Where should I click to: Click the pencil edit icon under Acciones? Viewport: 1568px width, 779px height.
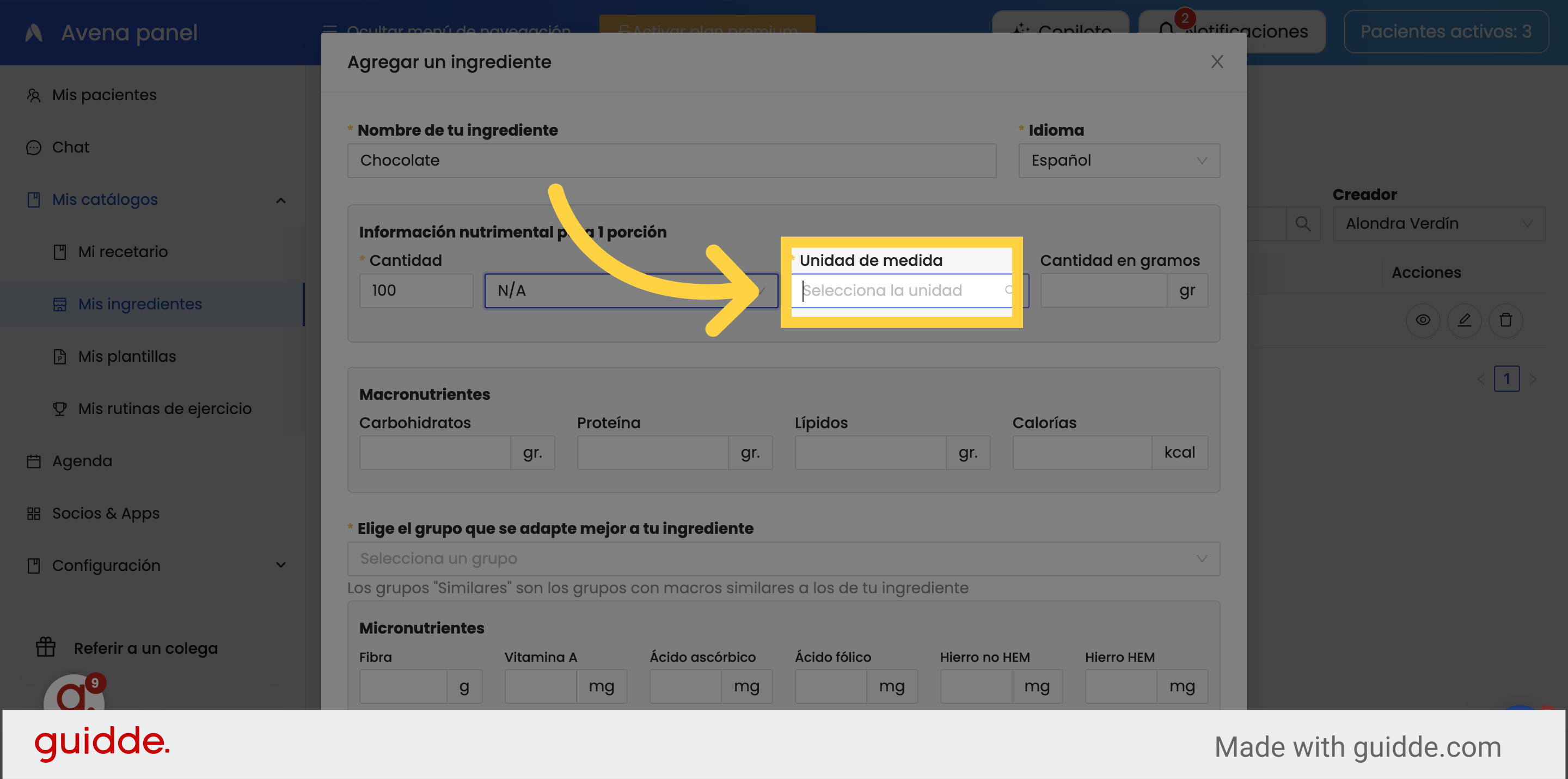tap(1464, 320)
